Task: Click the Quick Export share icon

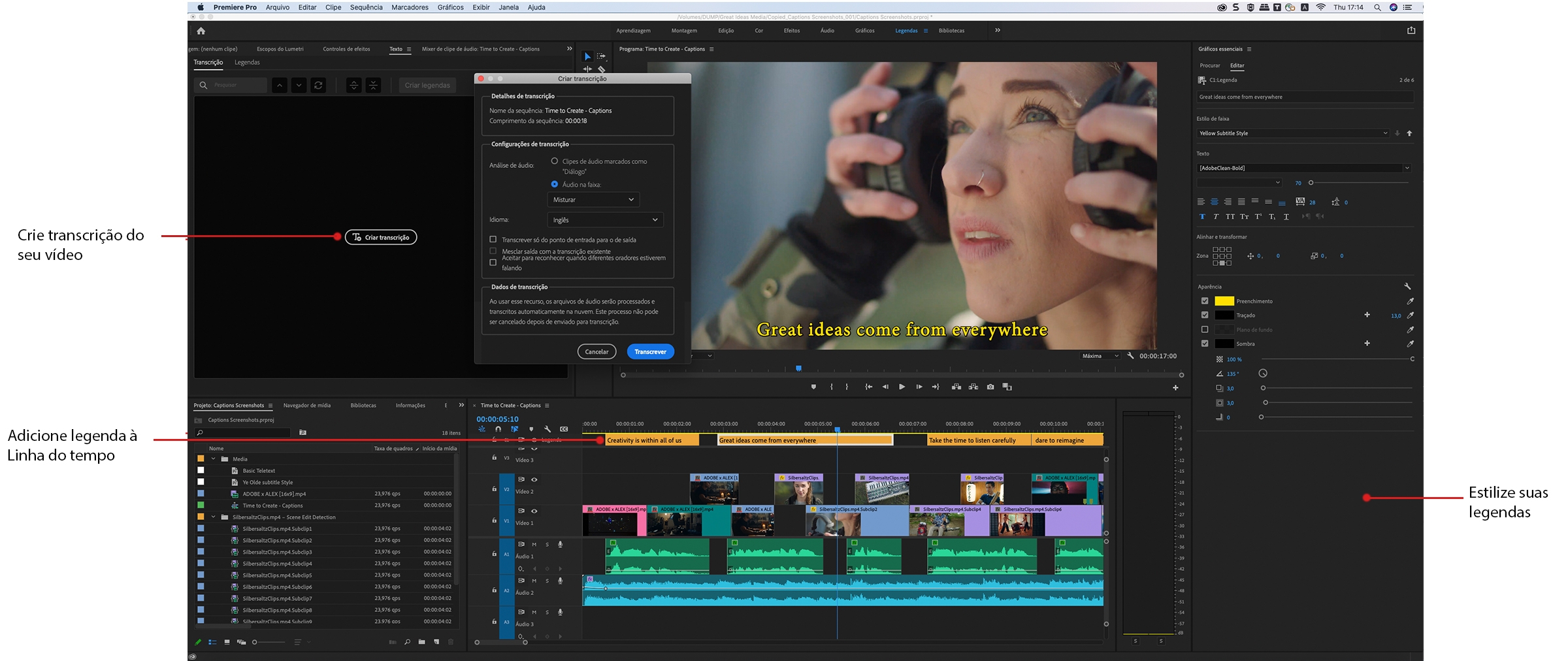Action: [1411, 30]
